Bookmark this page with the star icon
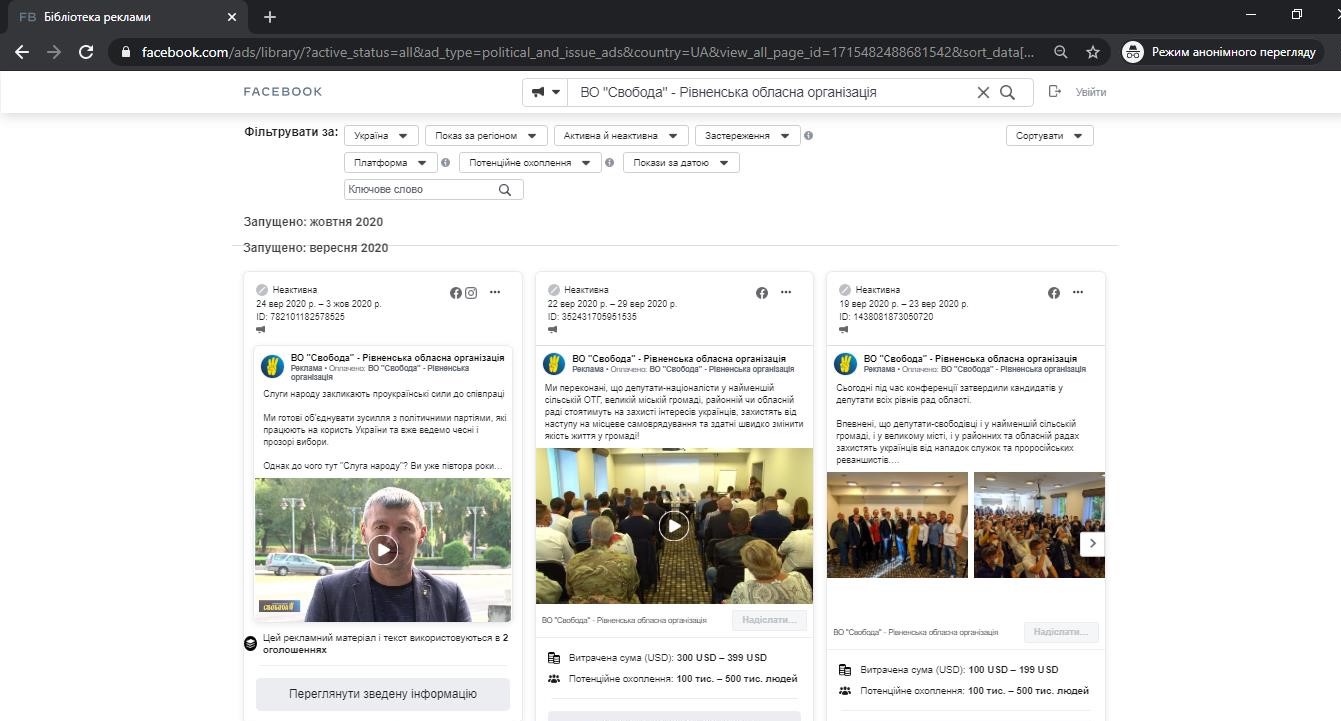This screenshot has height=721, width=1341. pyautogui.click(x=1093, y=52)
